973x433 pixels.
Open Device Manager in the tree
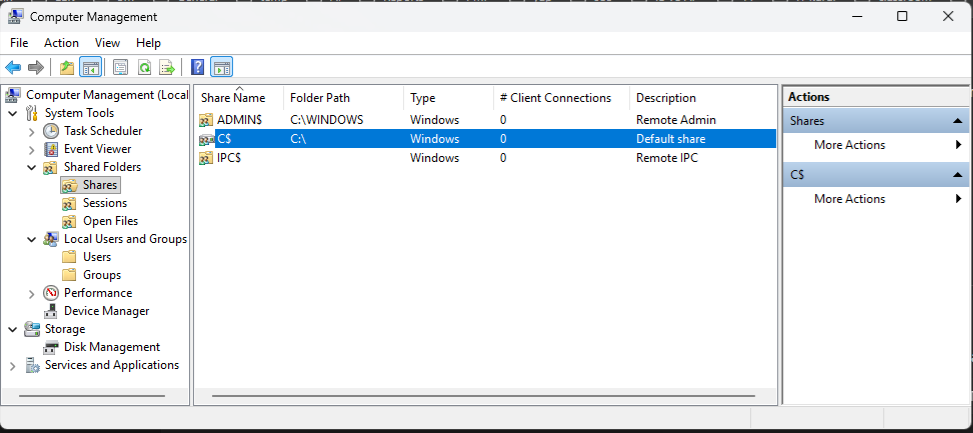pyautogui.click(x=106, y=311)
